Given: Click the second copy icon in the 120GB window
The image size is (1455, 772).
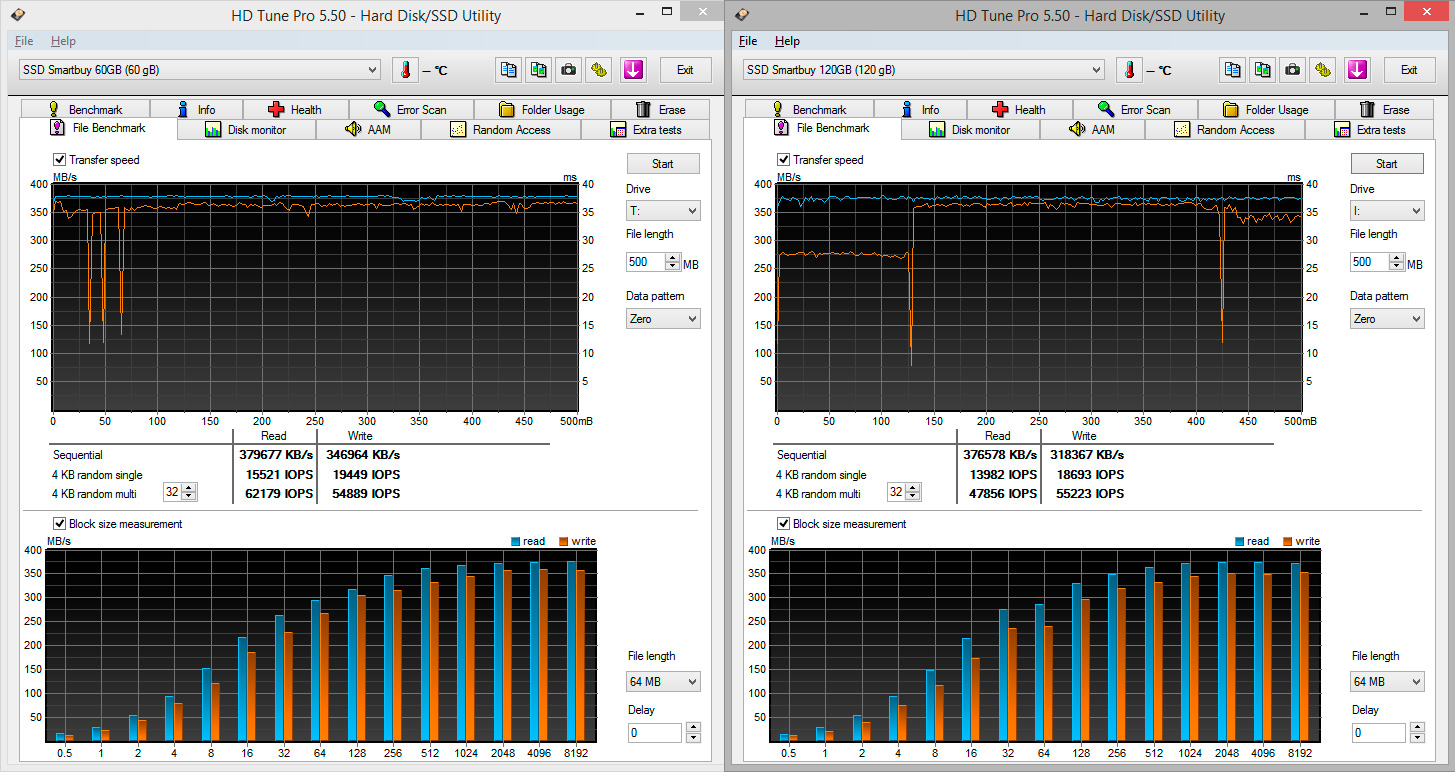Looking at the screenshot, I should pyautogui.click(x=1263, y=70).
